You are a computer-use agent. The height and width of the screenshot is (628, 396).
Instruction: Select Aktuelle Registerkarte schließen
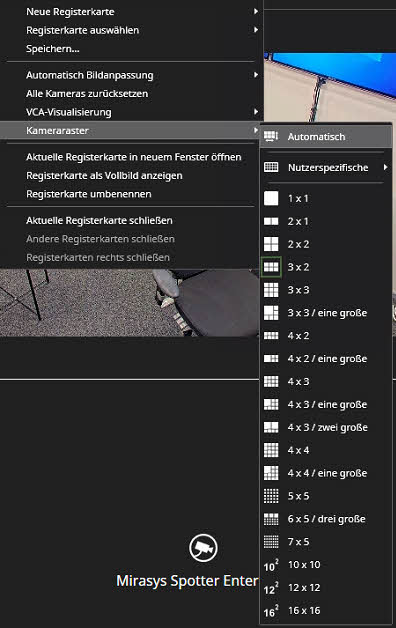[131, 220]
